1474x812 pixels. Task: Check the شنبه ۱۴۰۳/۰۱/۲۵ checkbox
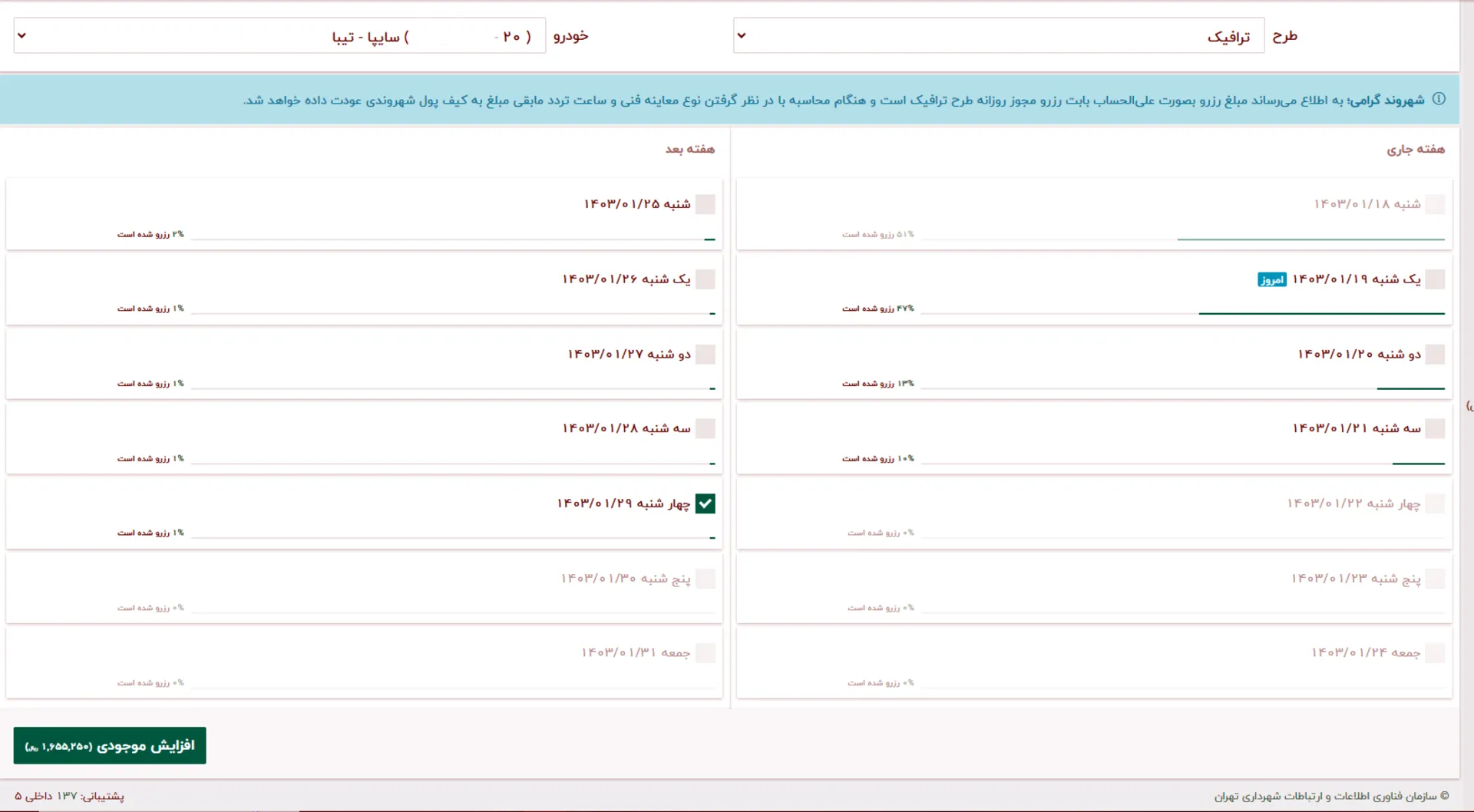point(705,204)
